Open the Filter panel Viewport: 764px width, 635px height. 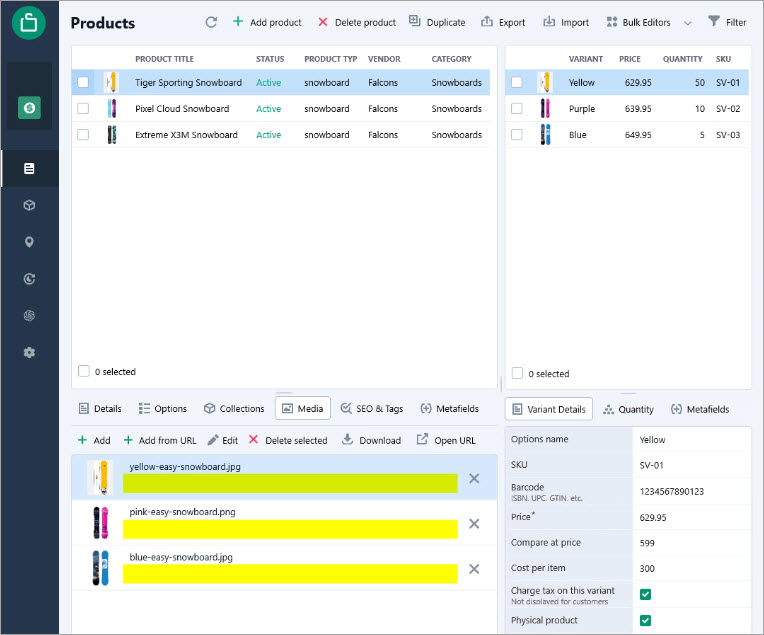(727, 22)
